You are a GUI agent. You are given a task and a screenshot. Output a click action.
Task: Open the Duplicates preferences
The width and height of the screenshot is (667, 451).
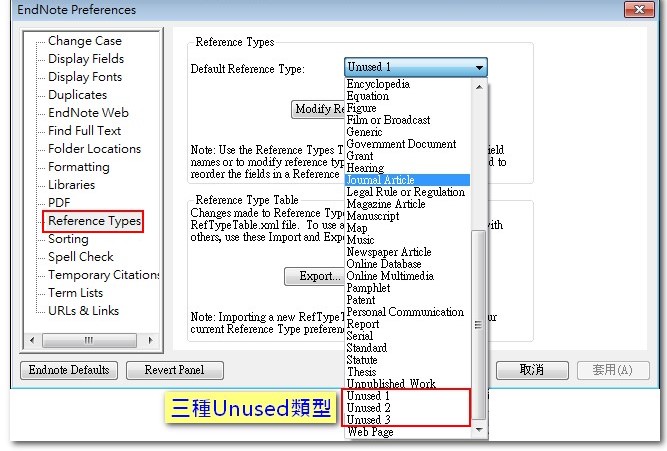pos(77,94)
